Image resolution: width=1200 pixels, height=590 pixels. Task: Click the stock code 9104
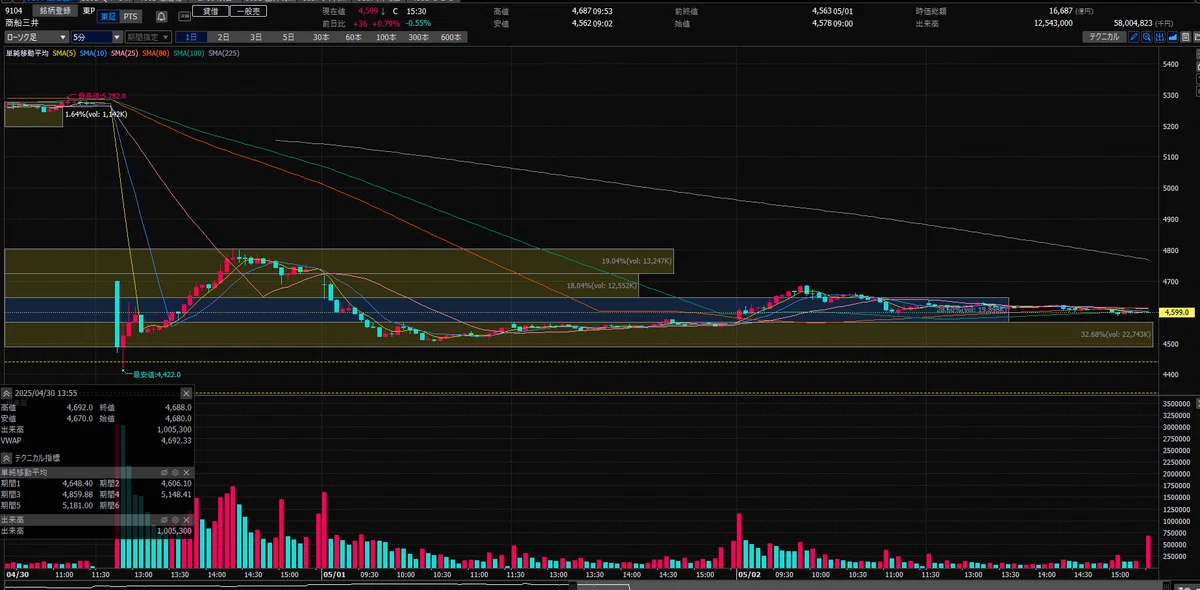pos(13,11)
